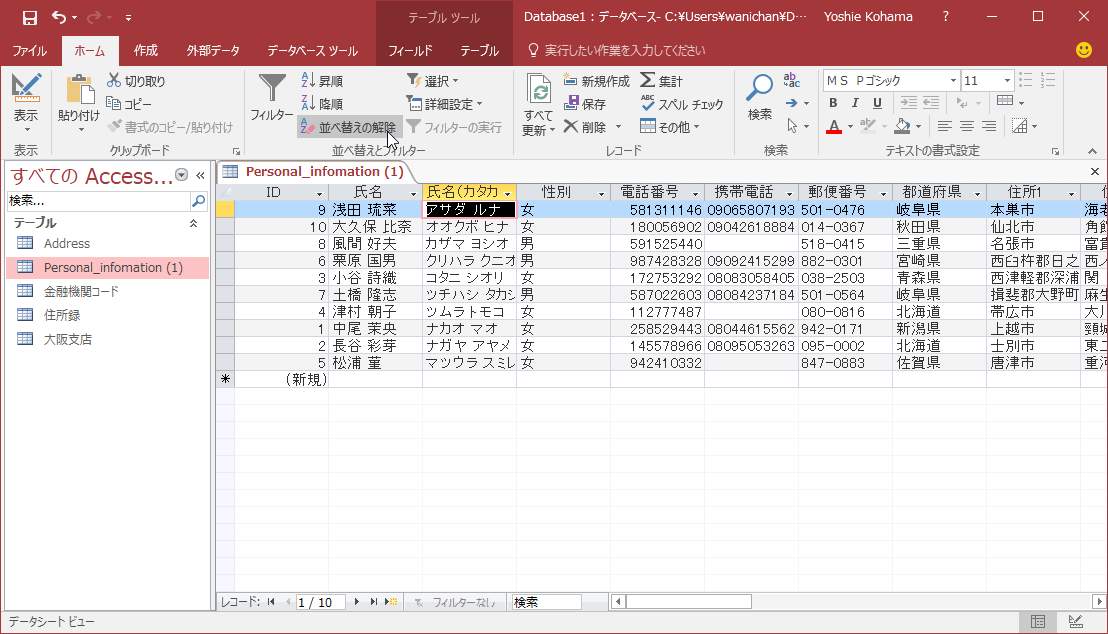Switch to datasheet view status icon
This screenshot has width=1108, height=634.
[x=1038, y=622]
